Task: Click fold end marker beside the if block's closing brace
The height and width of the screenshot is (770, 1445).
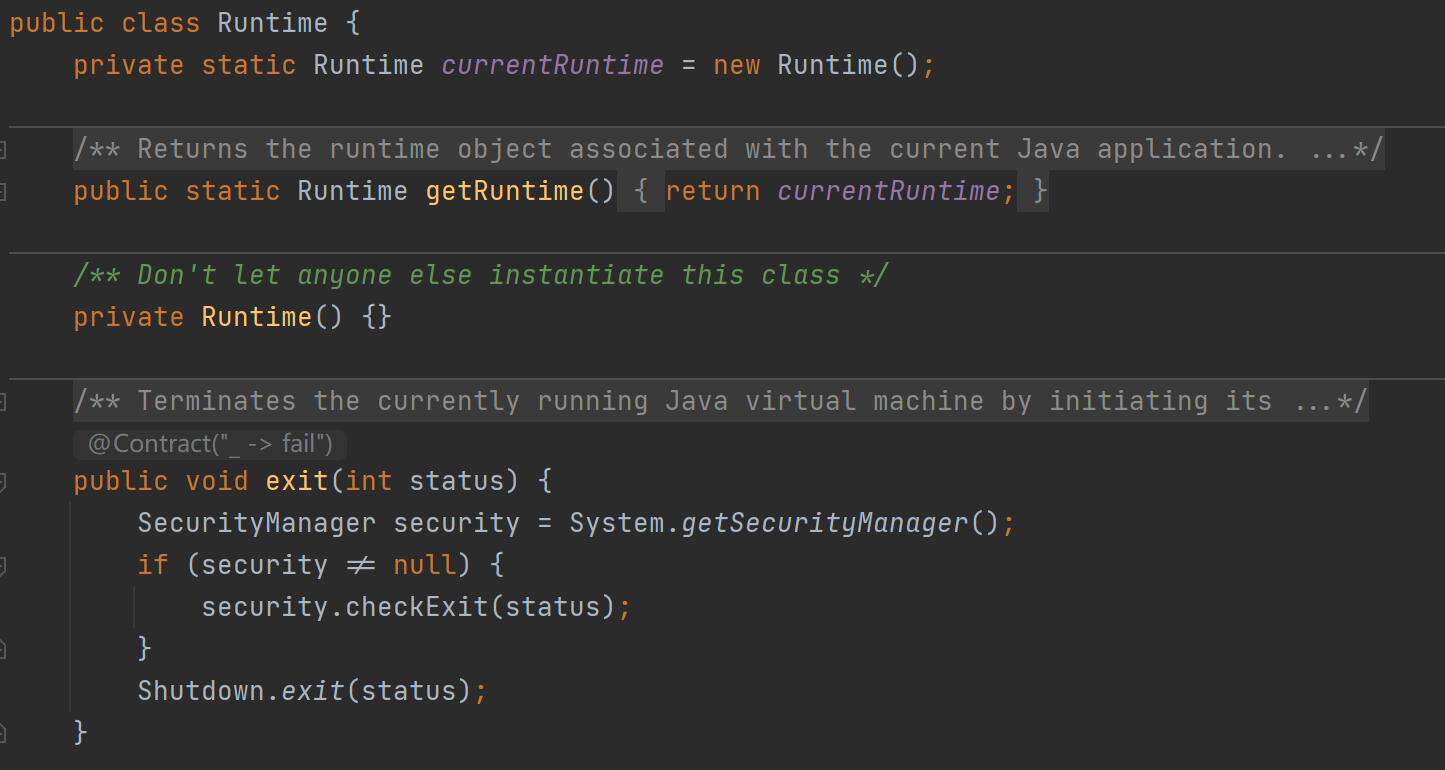Action: pyautogui.click(x=3, y=649)
